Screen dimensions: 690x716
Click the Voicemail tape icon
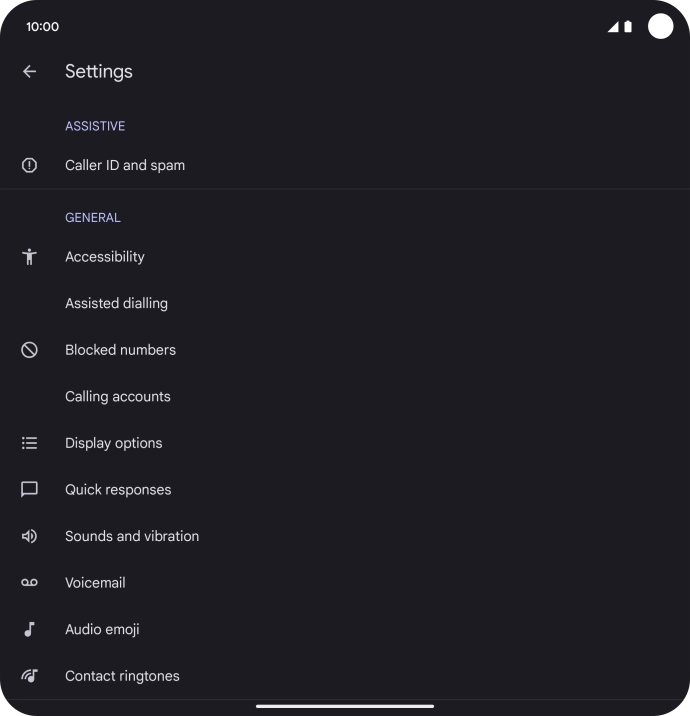click(x=30, y=583)
